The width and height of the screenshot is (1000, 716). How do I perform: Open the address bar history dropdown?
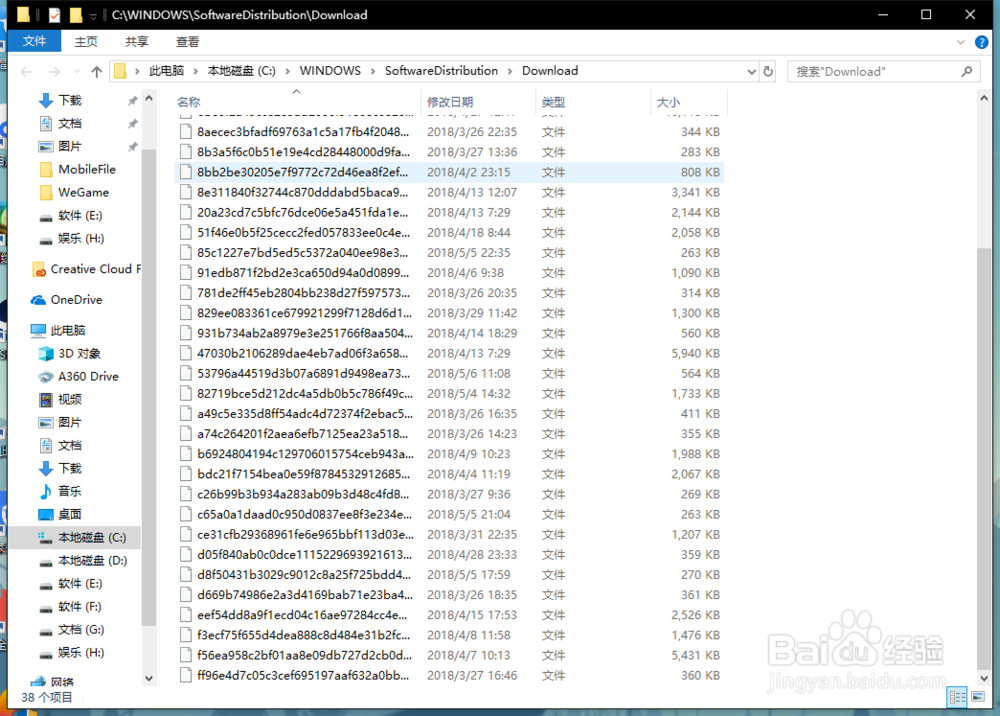[752, 71]
